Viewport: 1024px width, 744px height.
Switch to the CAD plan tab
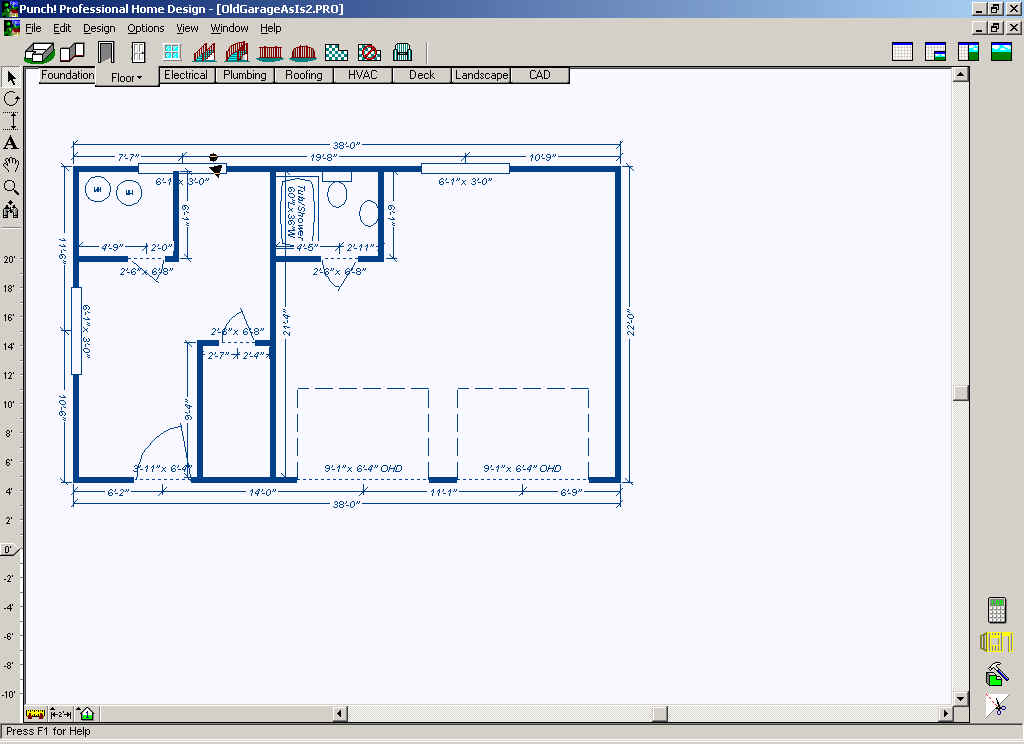tap(540, 75)
